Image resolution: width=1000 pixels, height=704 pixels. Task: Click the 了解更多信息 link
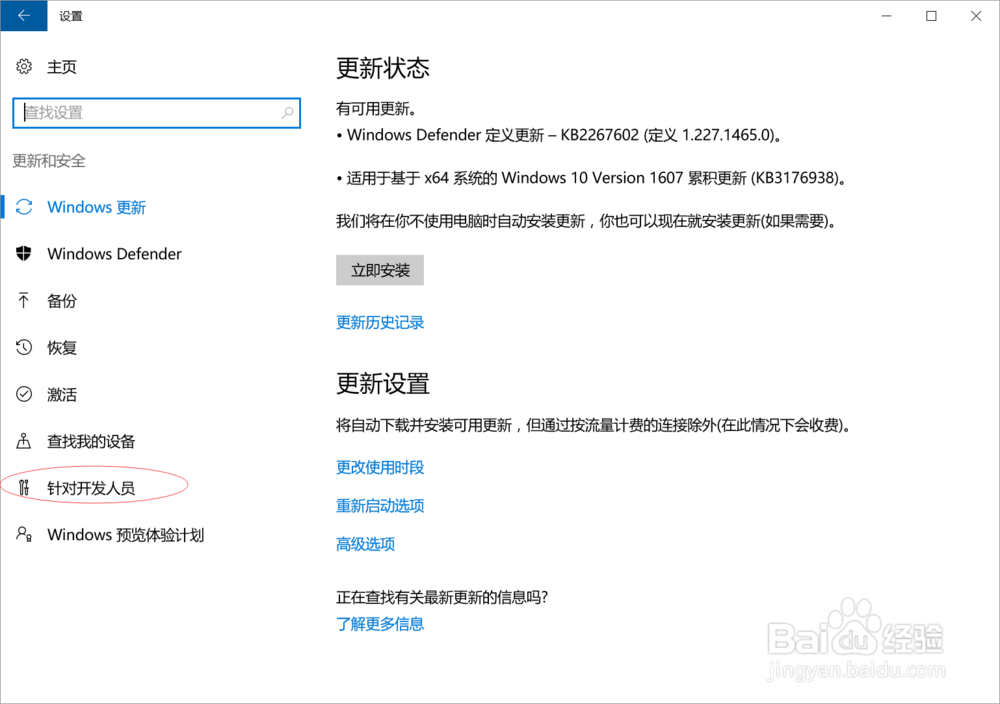(x=380, y=624)
